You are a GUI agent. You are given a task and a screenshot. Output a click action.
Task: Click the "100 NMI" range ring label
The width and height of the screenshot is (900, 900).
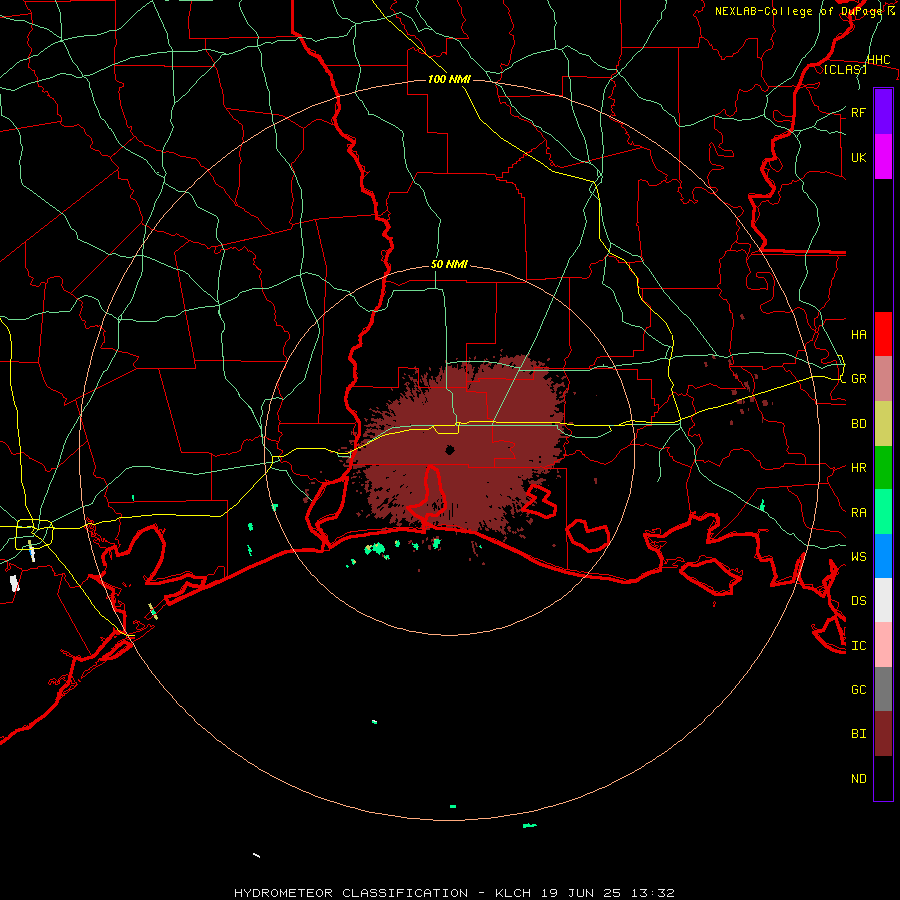pyautogui.click(x=449, y=79)
